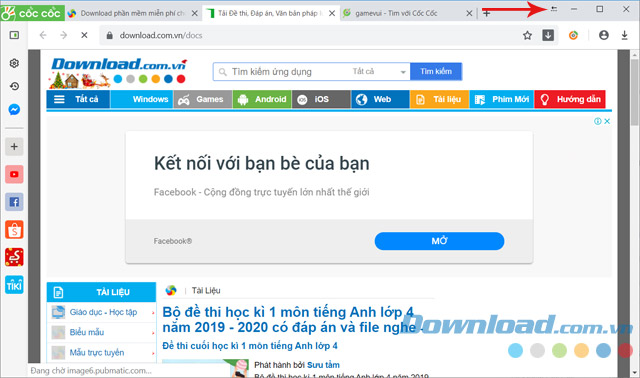Click tab-list button in title bar

coord(554,9)
